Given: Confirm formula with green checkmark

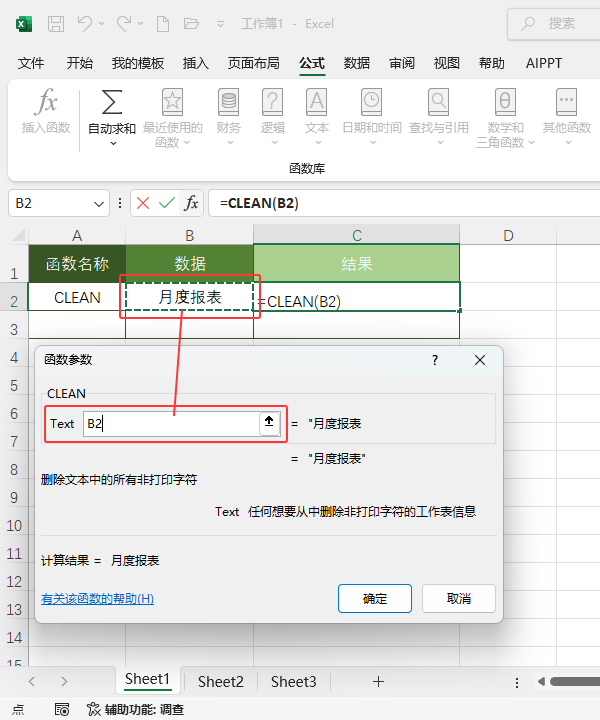Looking at the screenshot, I should click(167, 203).
